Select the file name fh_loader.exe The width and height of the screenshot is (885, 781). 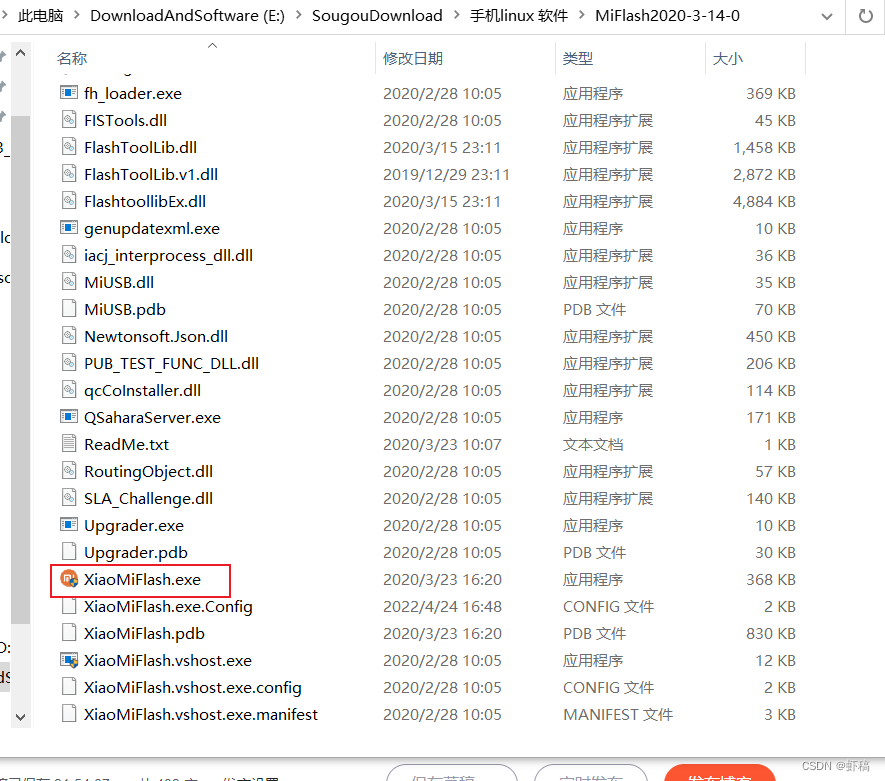click(x=133, y=93)
